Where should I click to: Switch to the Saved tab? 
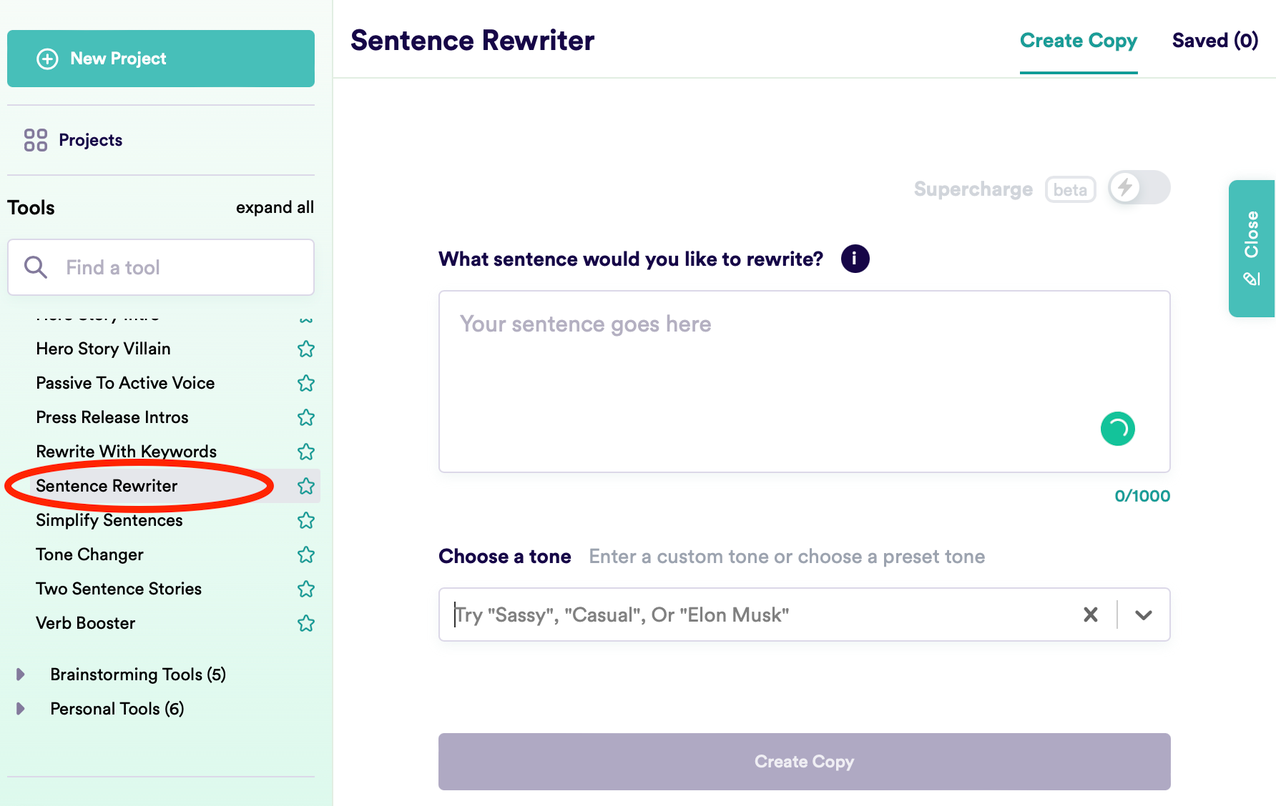1214,41
